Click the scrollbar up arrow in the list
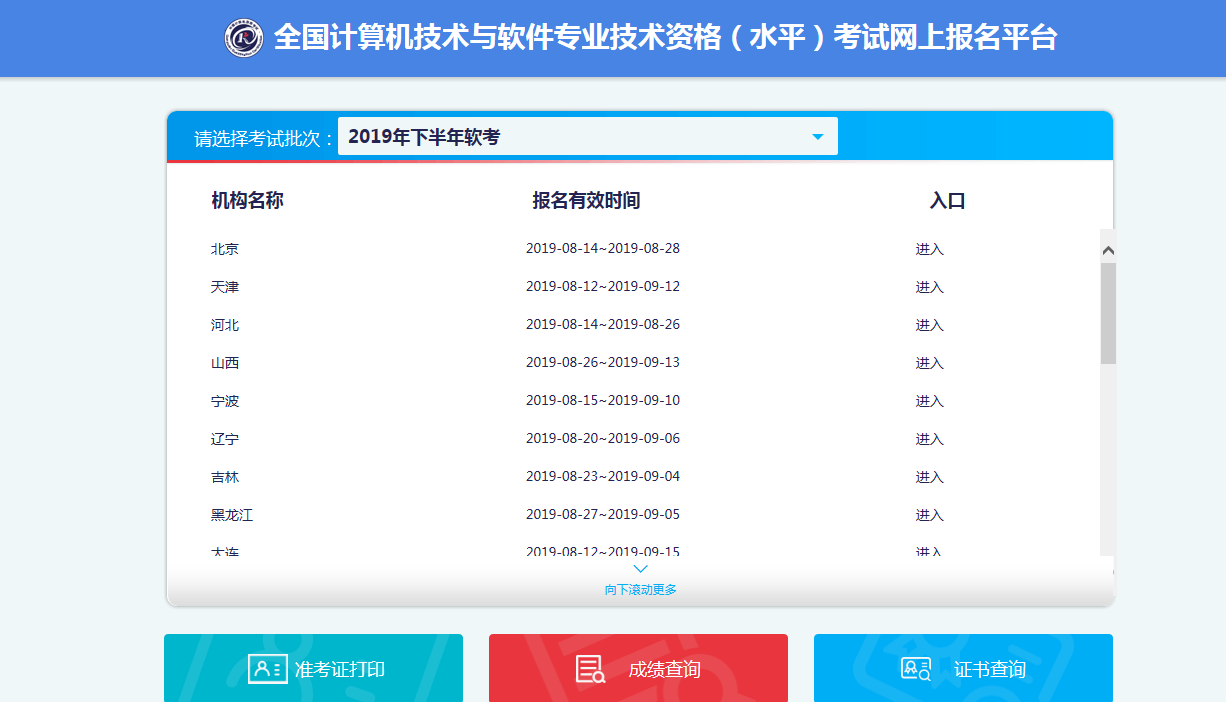This screenshot has width=1226, height=702. coord(1108,251)
